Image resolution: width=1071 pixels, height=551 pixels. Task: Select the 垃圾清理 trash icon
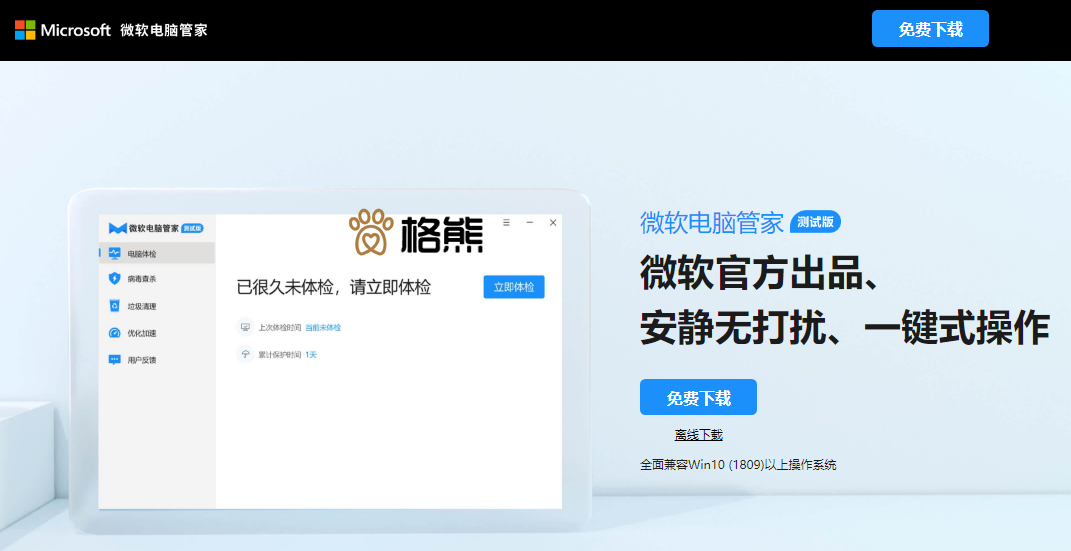pyautogui.click(x=114, y=306)
